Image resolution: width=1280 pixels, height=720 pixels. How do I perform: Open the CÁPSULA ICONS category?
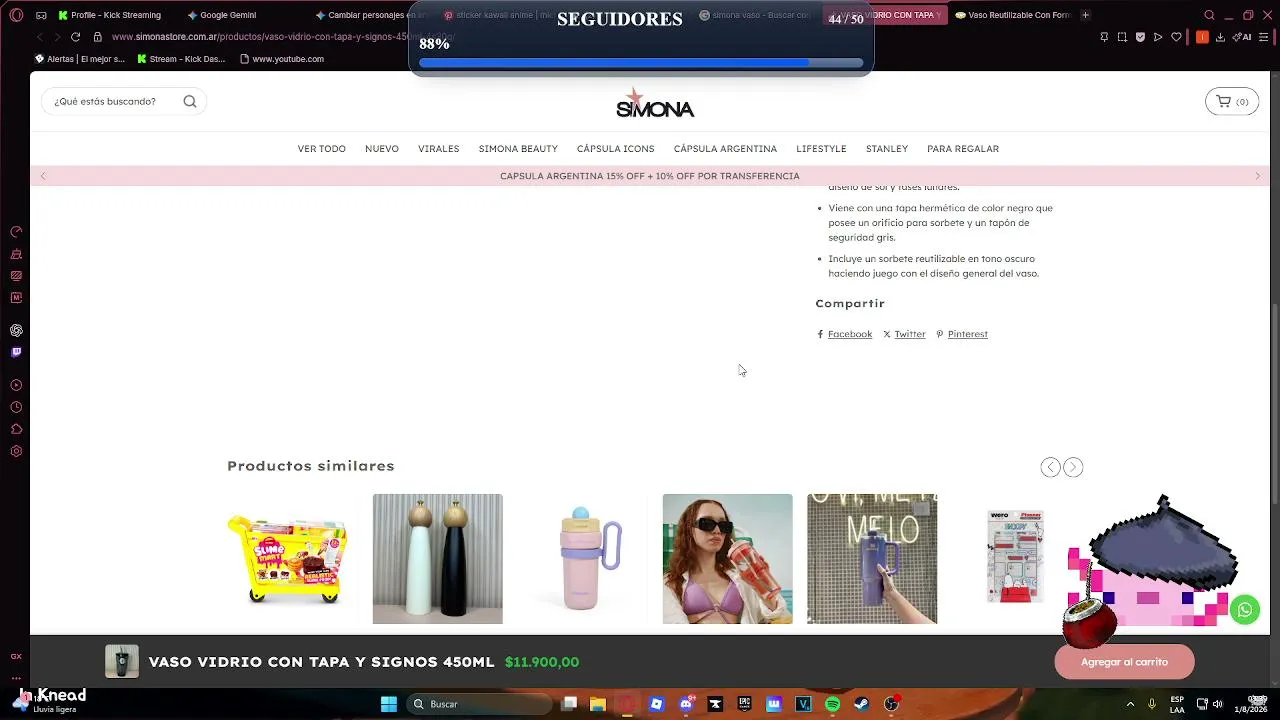point(616,149)
